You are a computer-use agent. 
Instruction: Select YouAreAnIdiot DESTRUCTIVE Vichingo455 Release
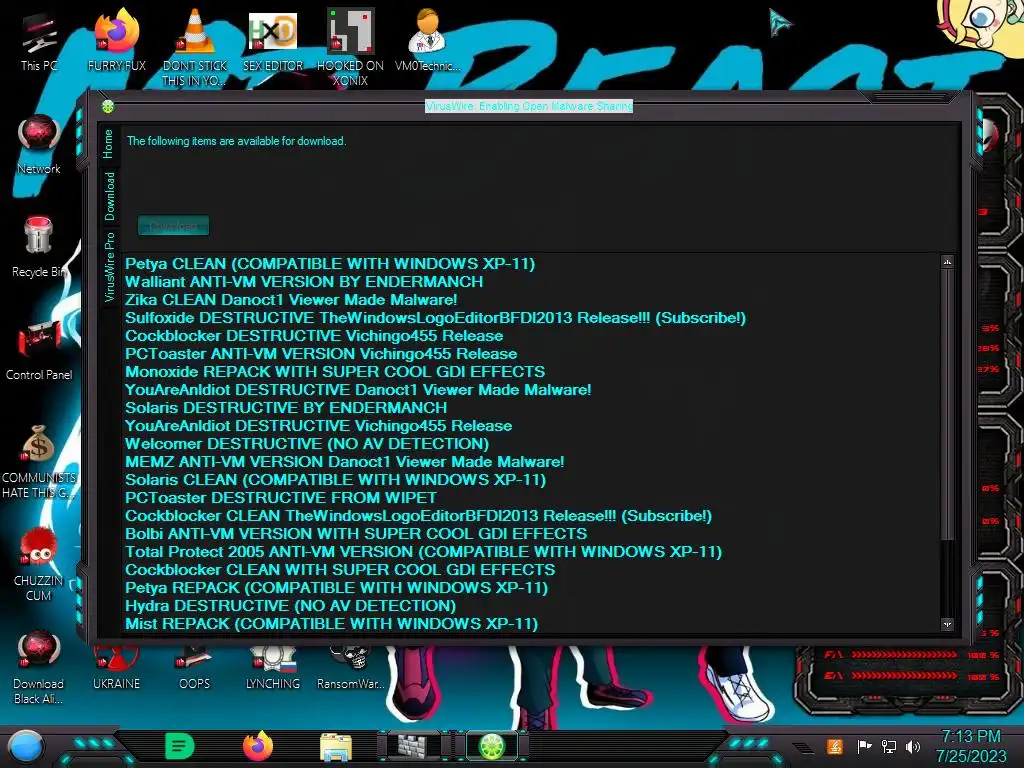319,426
